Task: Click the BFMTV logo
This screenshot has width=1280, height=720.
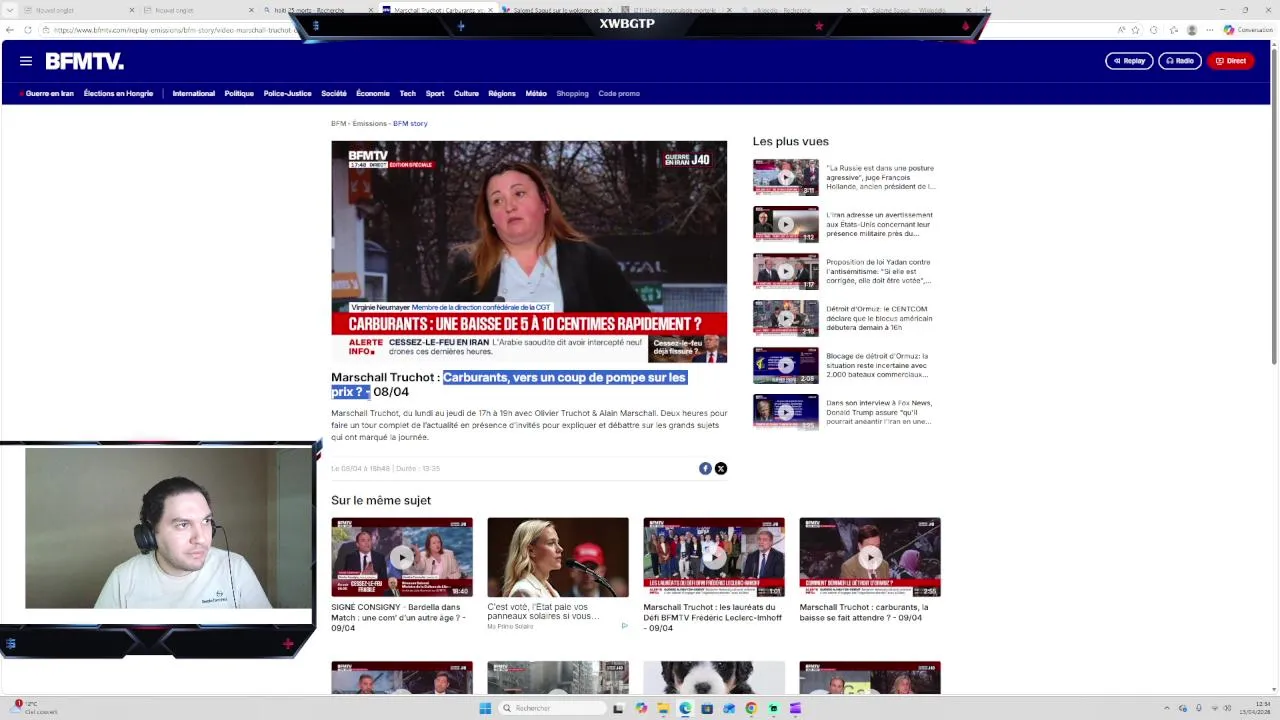Action: [x=84, y=61]
